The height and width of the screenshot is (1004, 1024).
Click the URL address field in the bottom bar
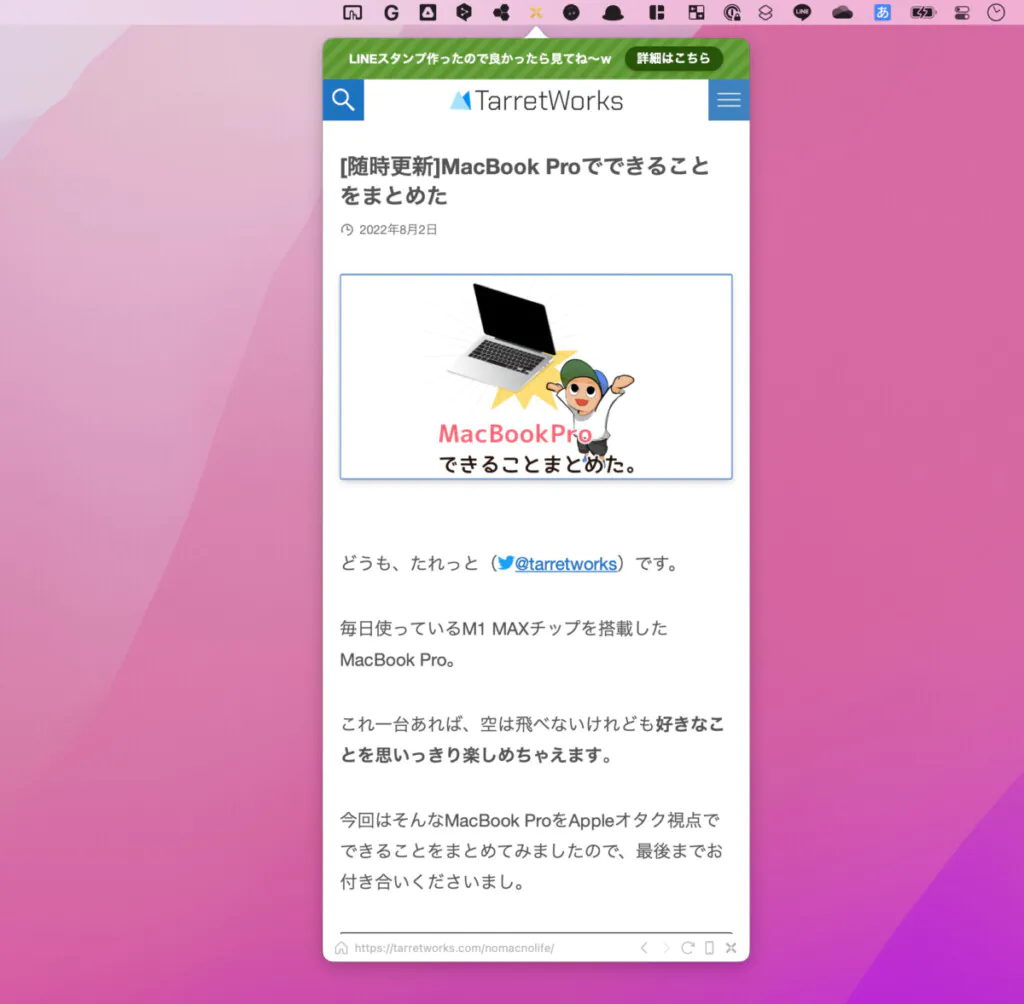(454, 948)
